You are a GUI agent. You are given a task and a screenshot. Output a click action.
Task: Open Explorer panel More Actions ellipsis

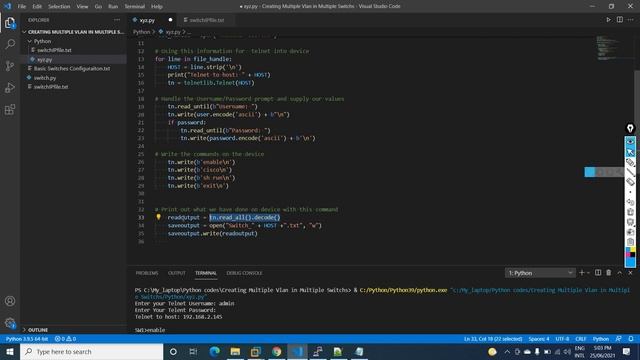click(x=117, y=20)
